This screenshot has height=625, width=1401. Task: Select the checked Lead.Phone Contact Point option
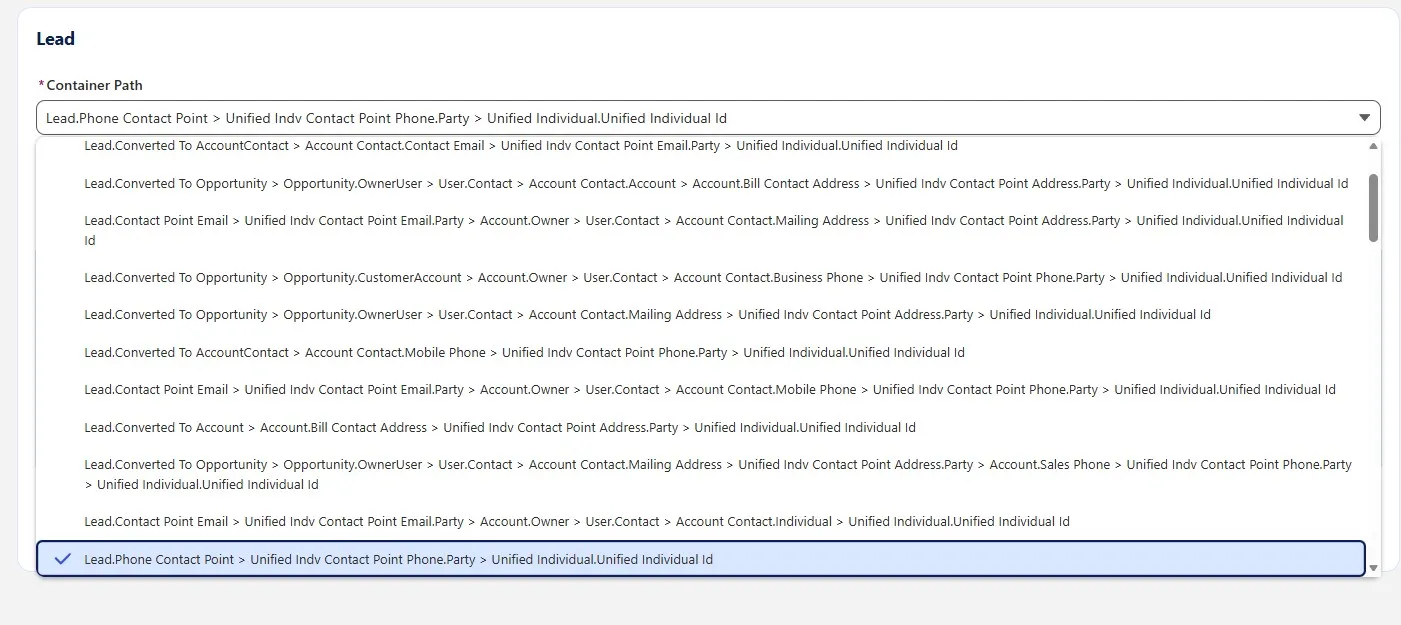tap(700, 559)
